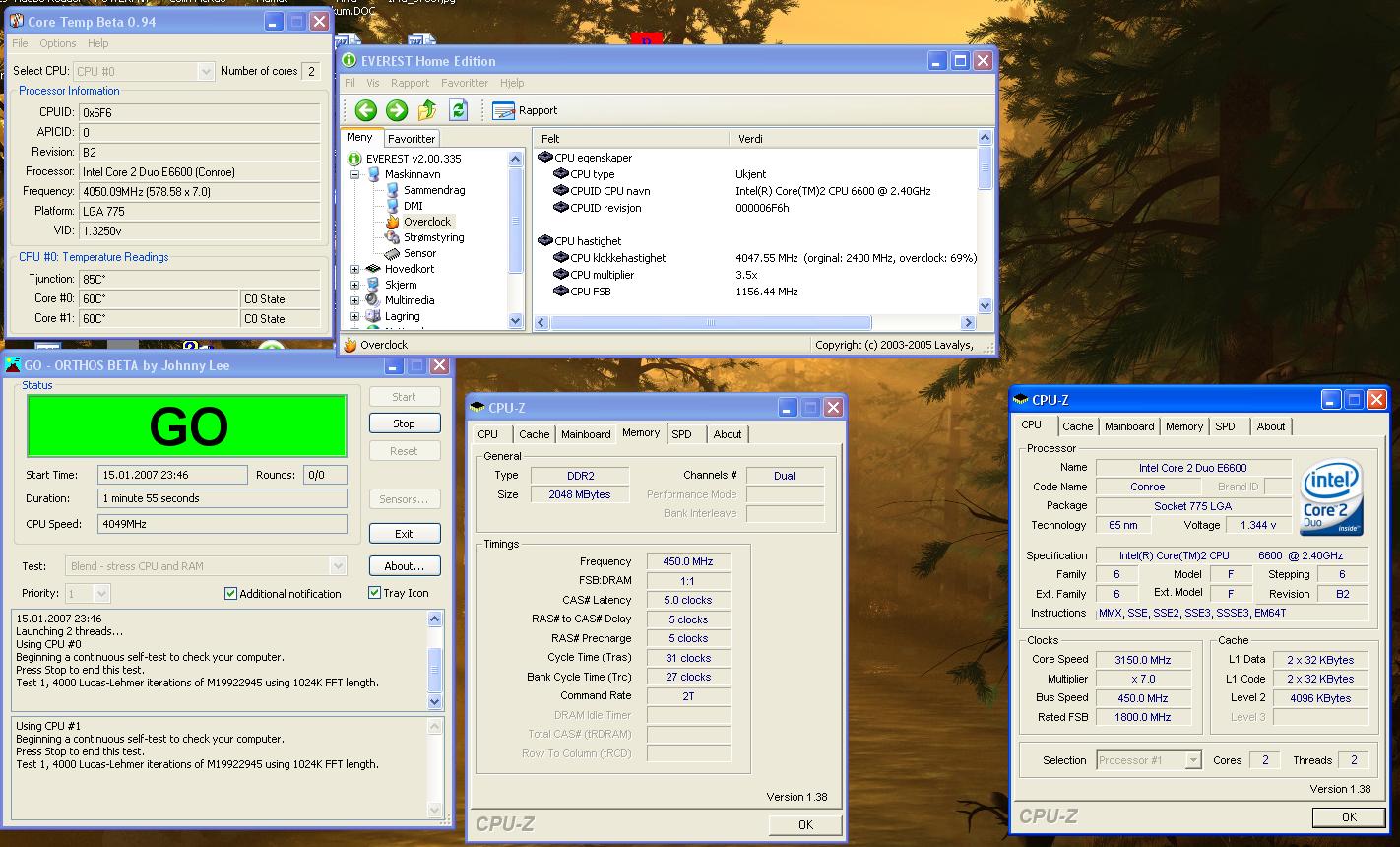Click the EVEREST v2.00.335 root icon
The width and height of the screenshot is (1400, 847).
[355, 159]
